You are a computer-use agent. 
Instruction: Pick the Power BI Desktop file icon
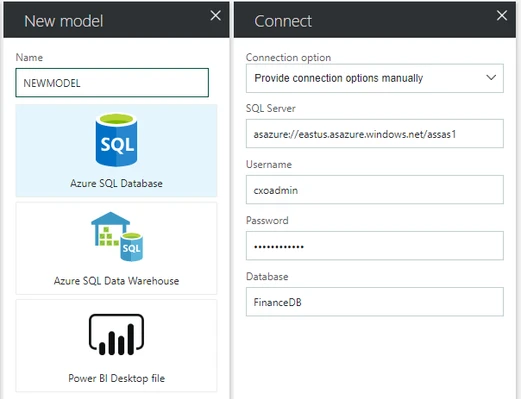pos(116,334)
